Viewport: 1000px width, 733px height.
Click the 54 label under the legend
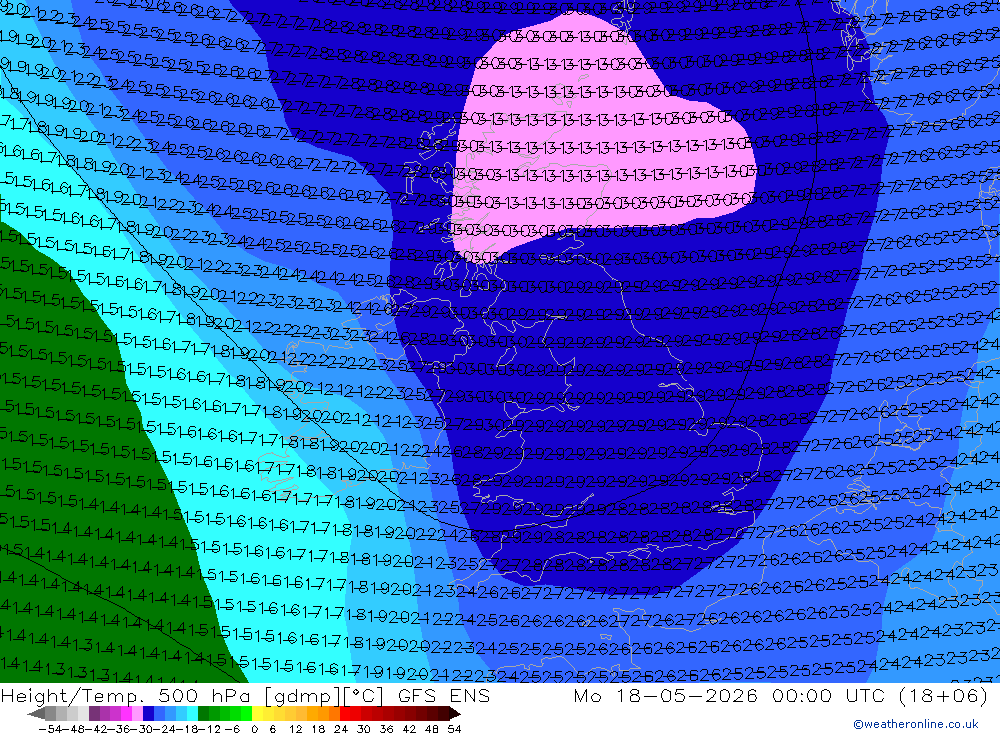pyautogui.click(x=454, y=728)
